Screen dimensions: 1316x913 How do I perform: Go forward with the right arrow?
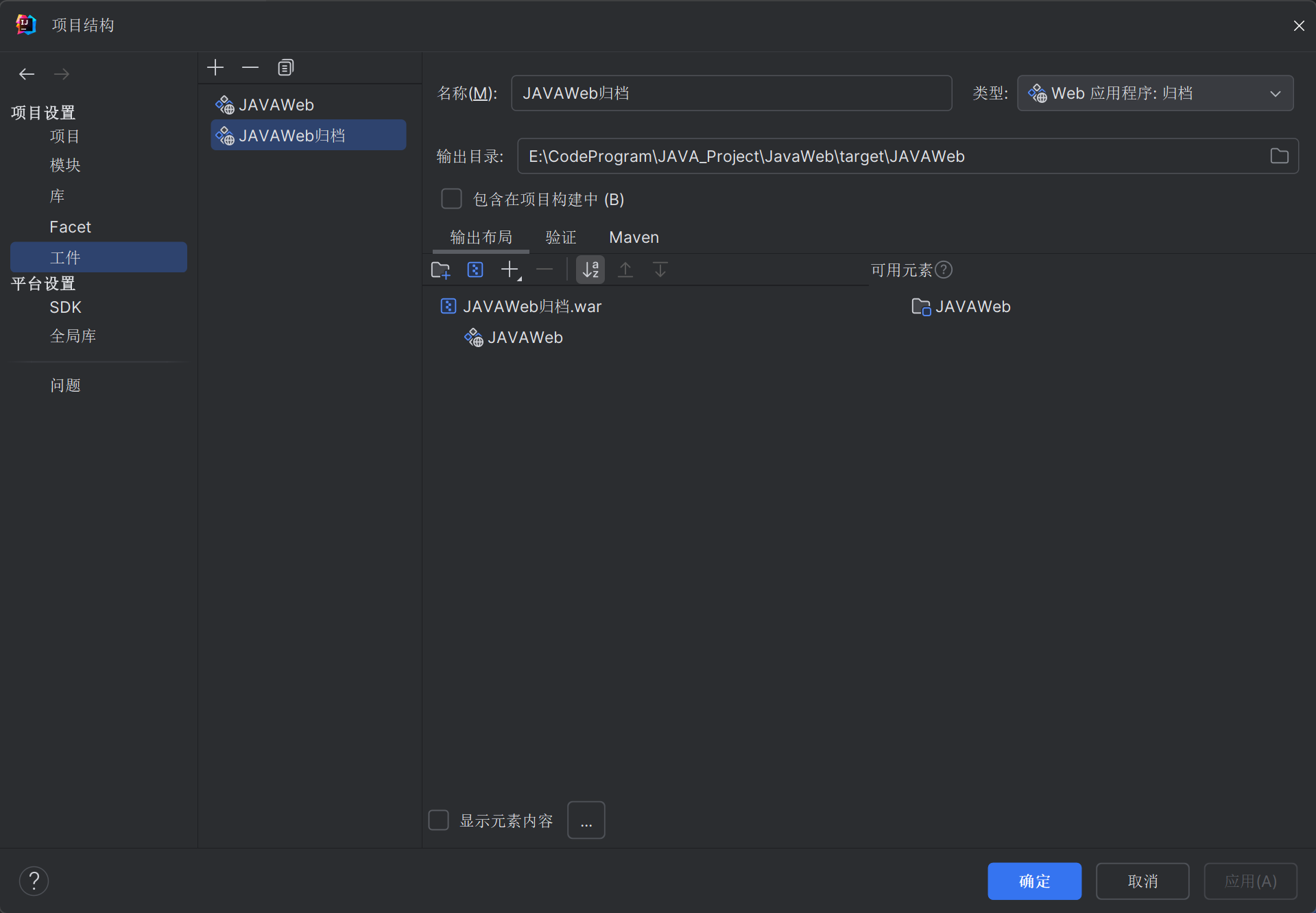[x=62, y=73]
